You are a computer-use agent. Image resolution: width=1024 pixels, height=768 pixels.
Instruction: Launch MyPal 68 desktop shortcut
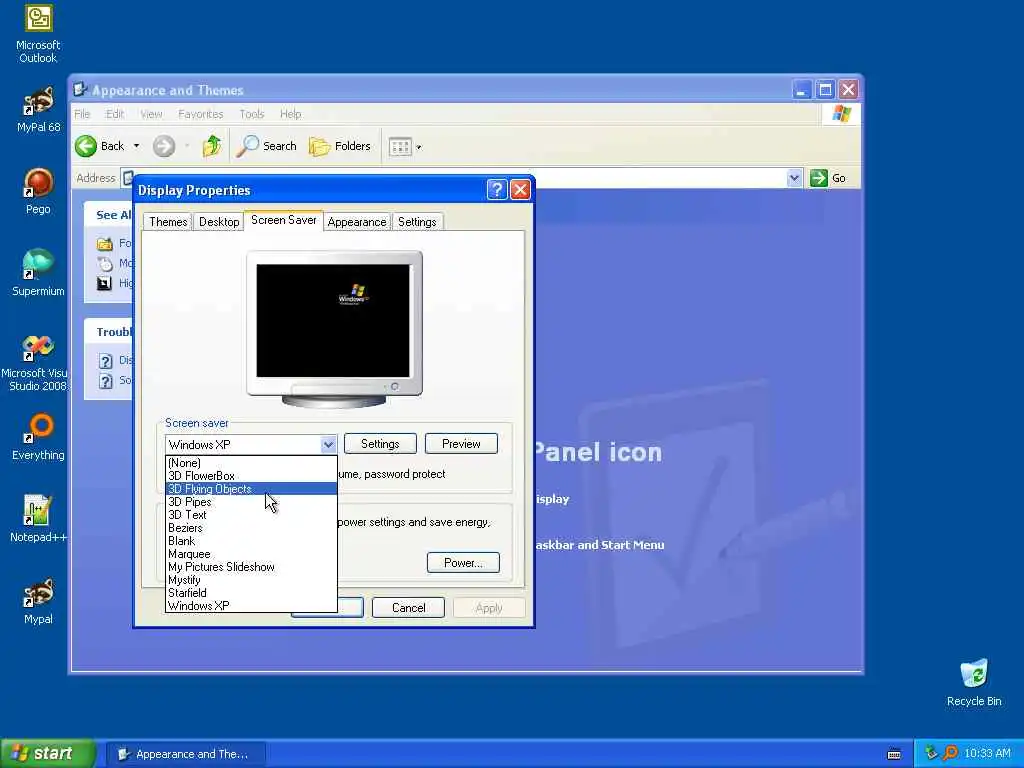click(38, 109)
